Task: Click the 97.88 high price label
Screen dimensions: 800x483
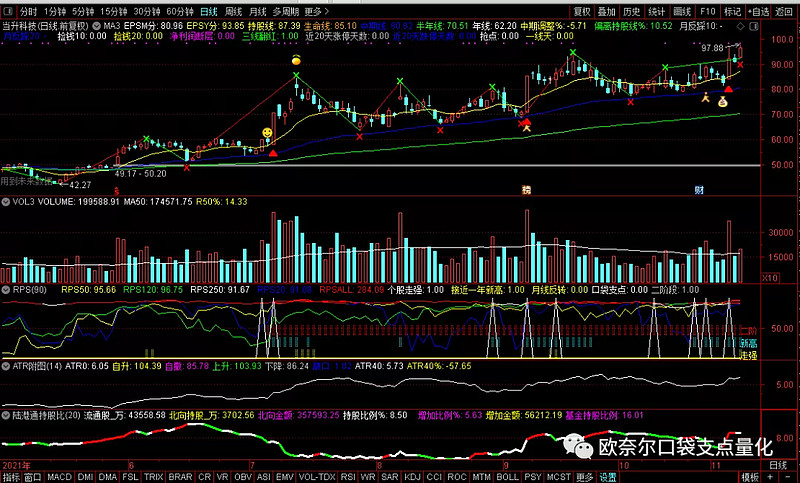Action: coord(712,48)
